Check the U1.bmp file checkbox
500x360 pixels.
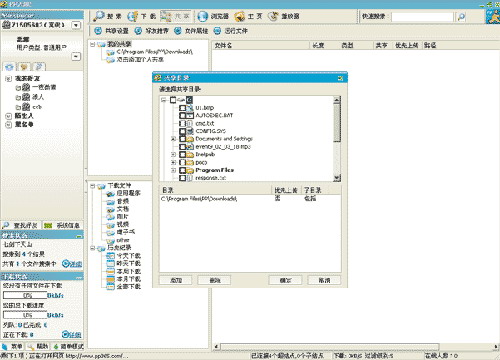point(182,108)
